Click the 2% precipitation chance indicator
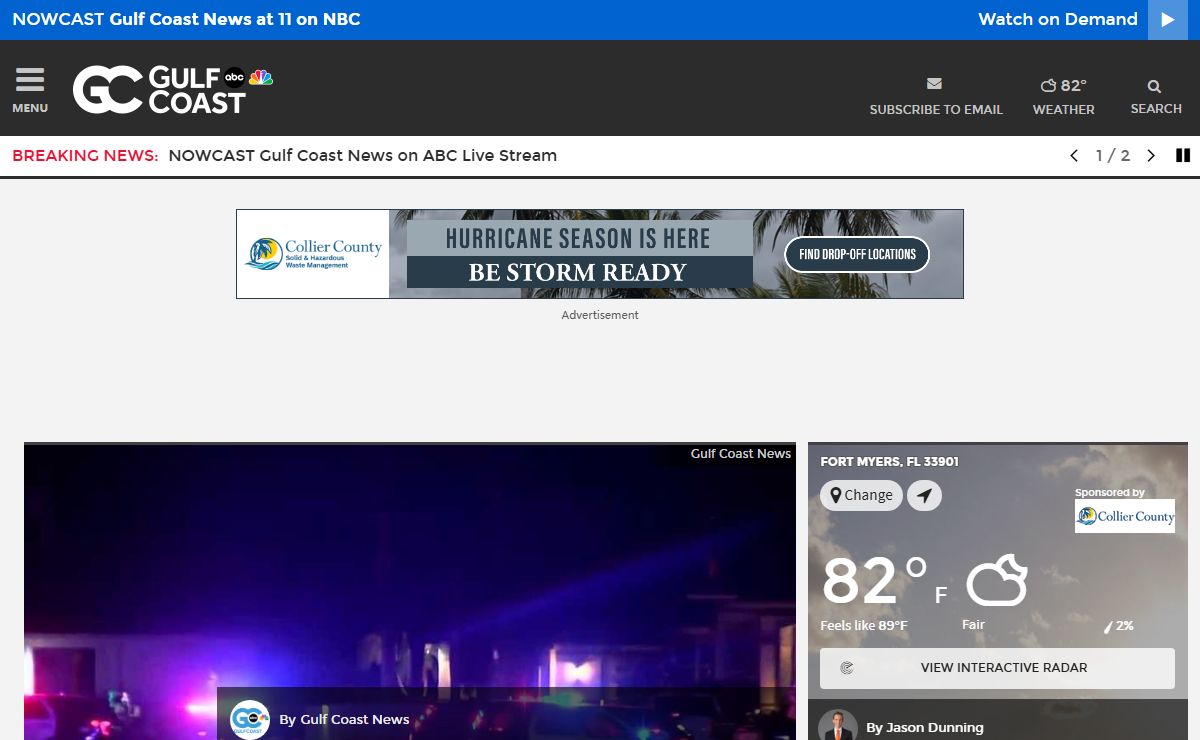The height and width of the screenshot is (740, 1200). (x=1118, y=626)
